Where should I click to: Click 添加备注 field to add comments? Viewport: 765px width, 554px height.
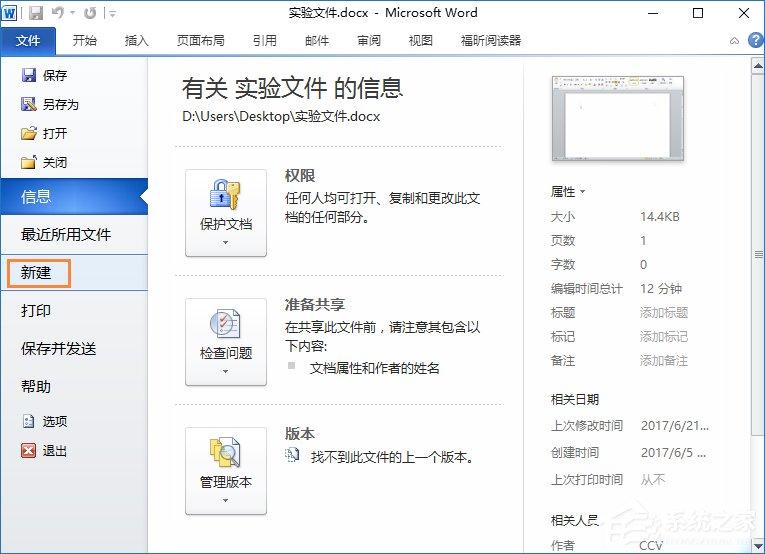(664, 361)
